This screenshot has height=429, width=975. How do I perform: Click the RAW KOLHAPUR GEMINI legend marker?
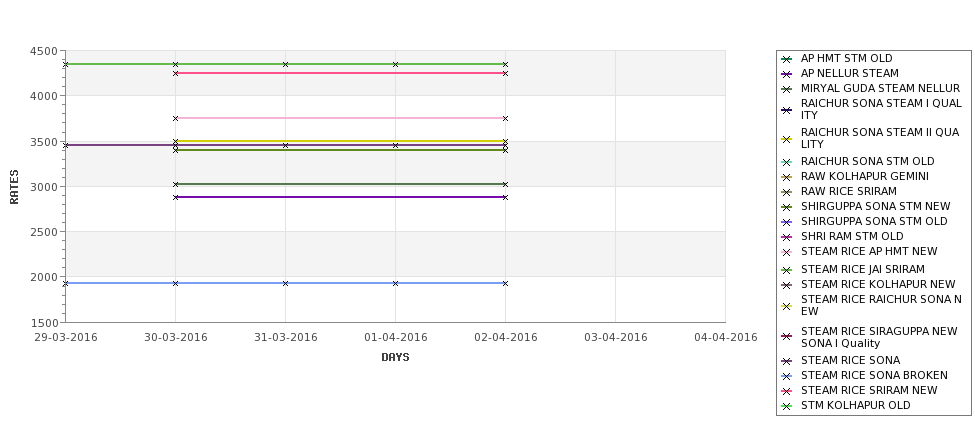(787, 177)
